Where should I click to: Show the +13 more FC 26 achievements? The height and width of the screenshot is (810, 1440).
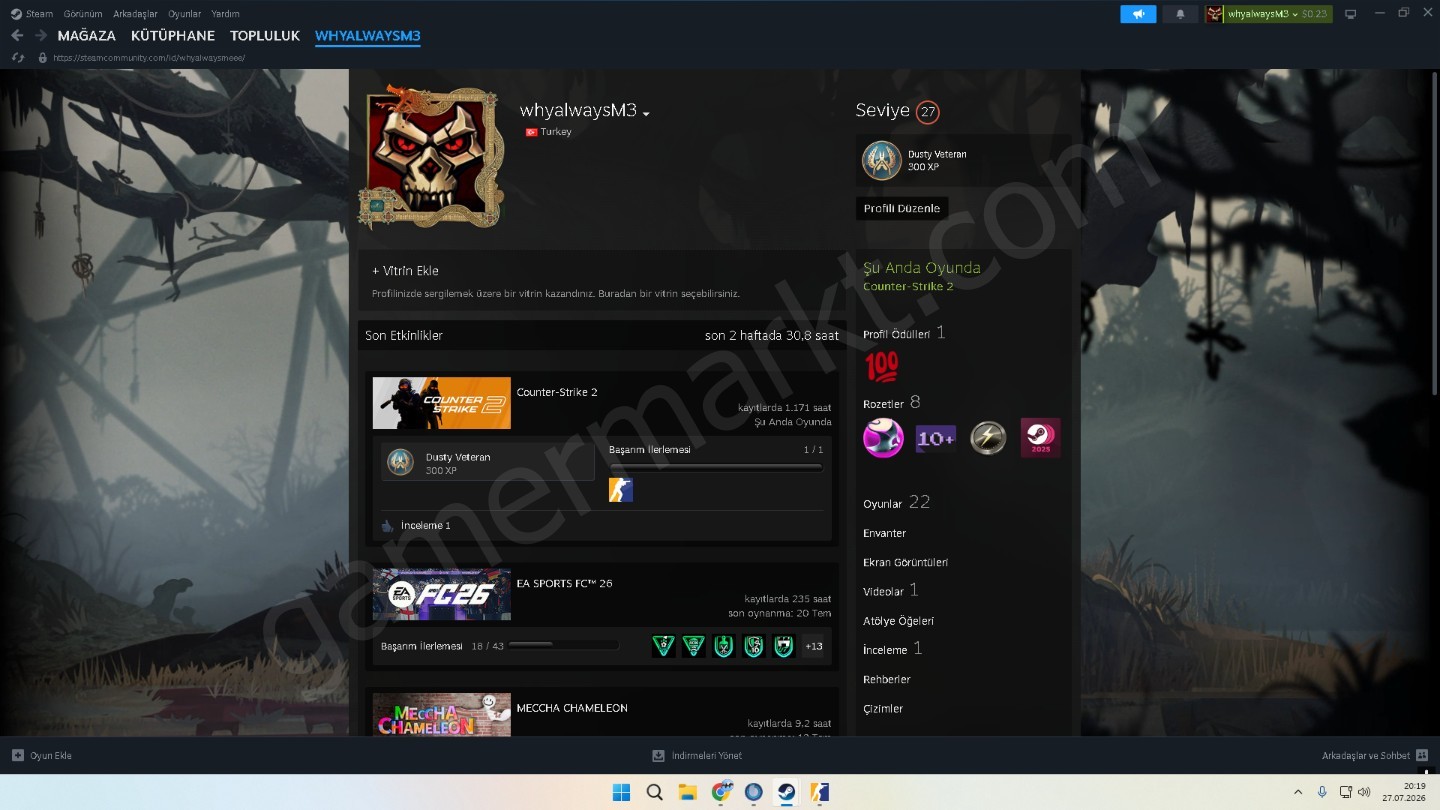[814, 646]
